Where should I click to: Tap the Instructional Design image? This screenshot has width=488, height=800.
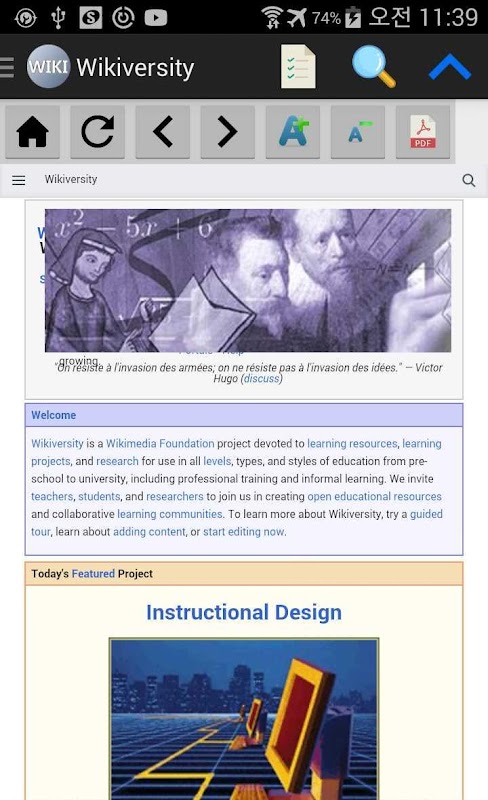pyautogui.click(x=244, y=718)
